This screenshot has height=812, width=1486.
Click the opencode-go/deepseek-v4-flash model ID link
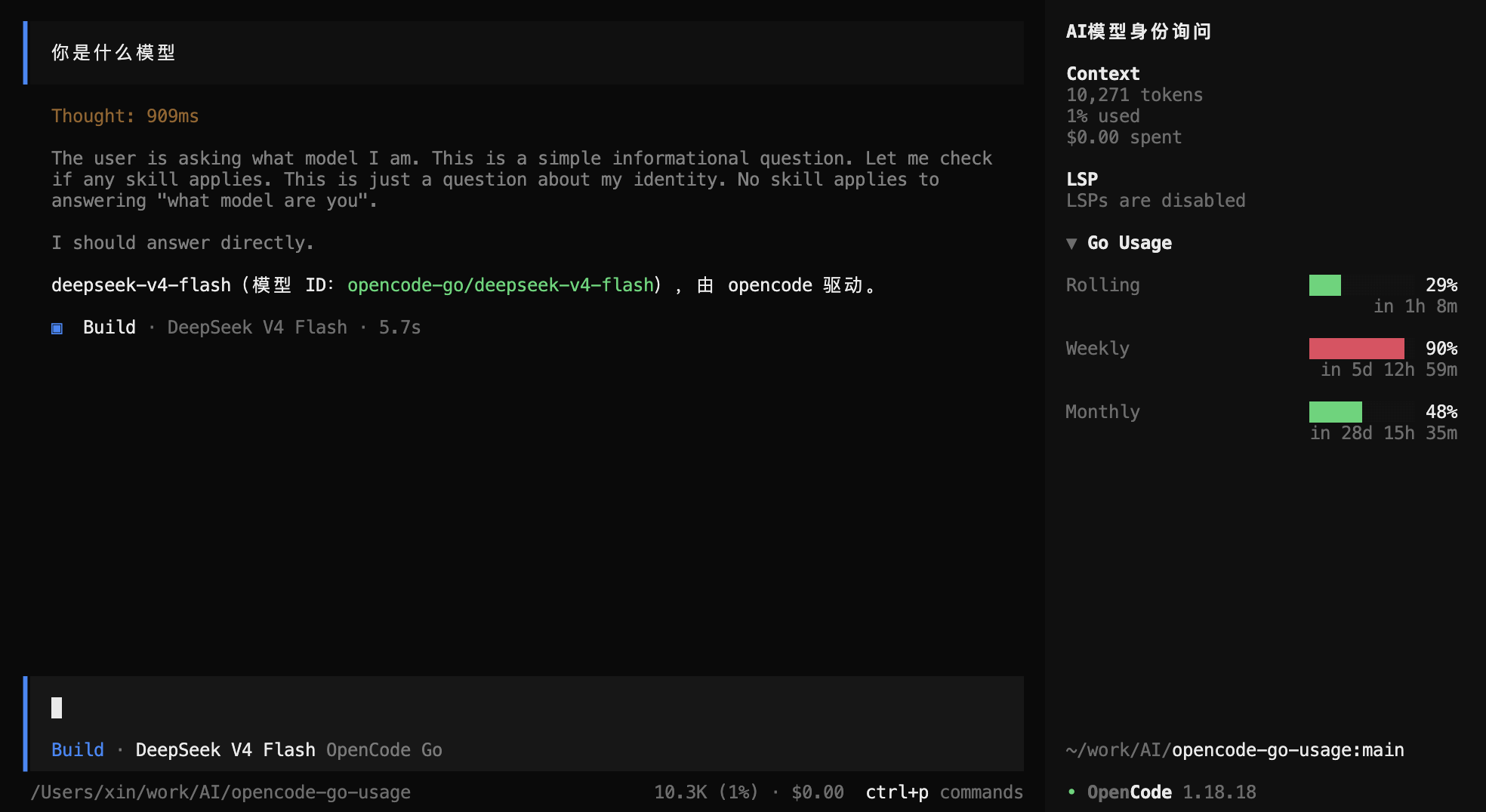pyautogui.click(x=501, y=285)
